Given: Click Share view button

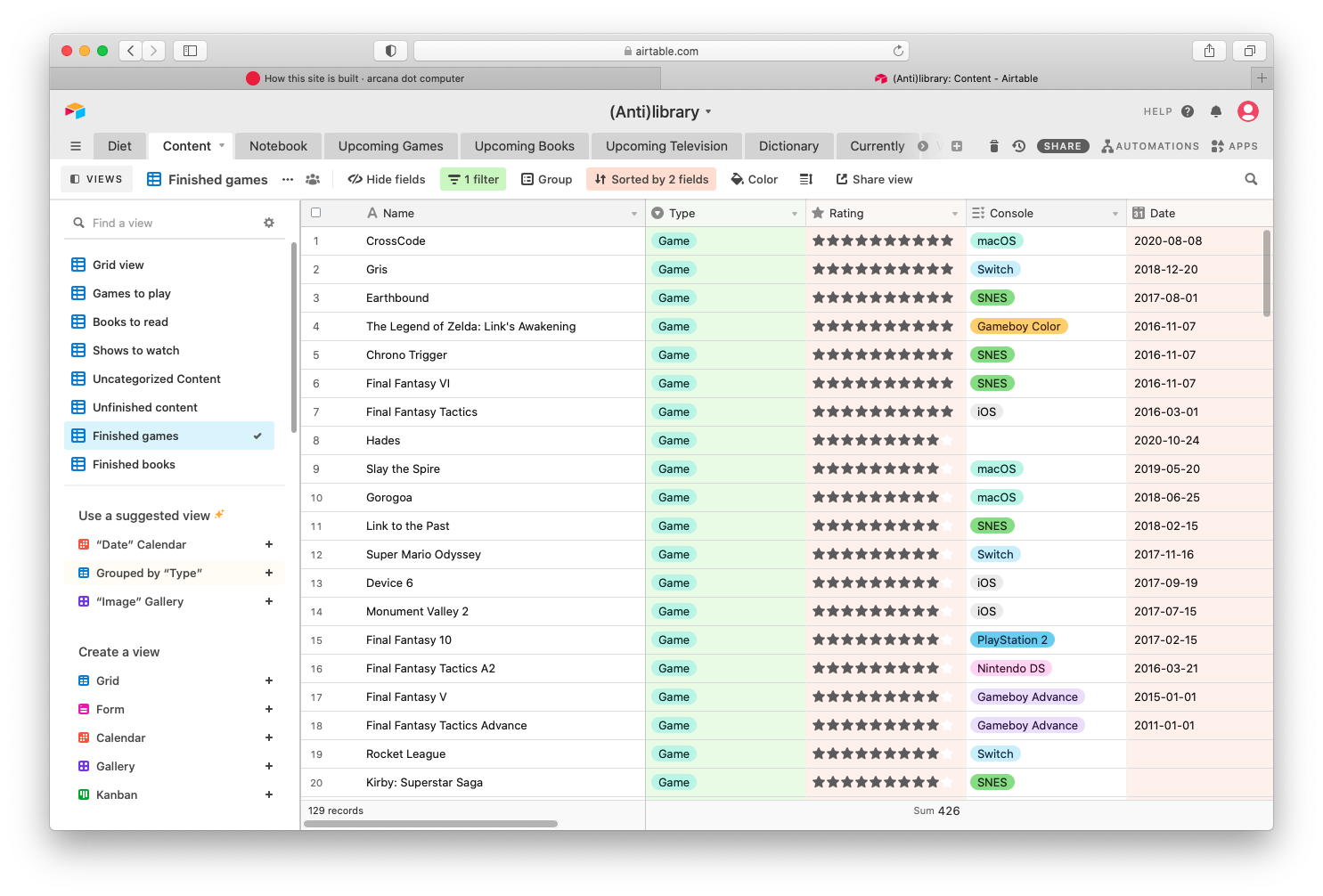Looking at the screenshot, I should pyautogui.click(x=874, y=179).
